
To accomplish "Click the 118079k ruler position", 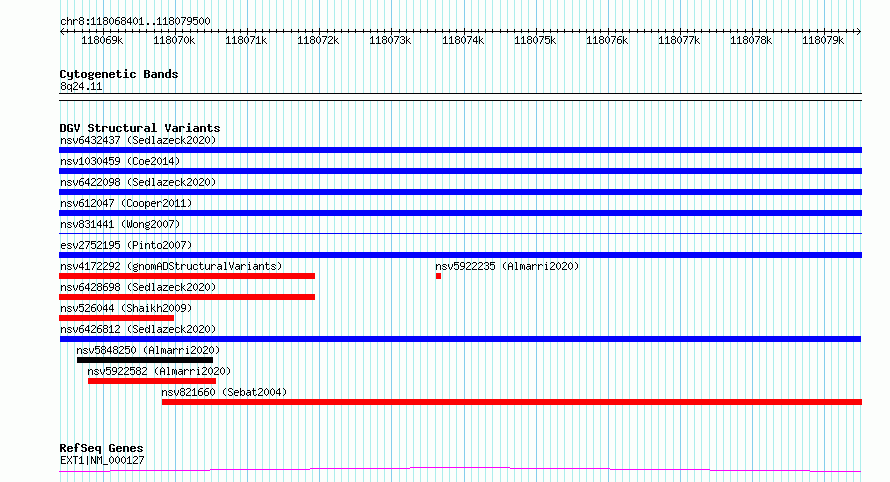I will click(824, 40).
